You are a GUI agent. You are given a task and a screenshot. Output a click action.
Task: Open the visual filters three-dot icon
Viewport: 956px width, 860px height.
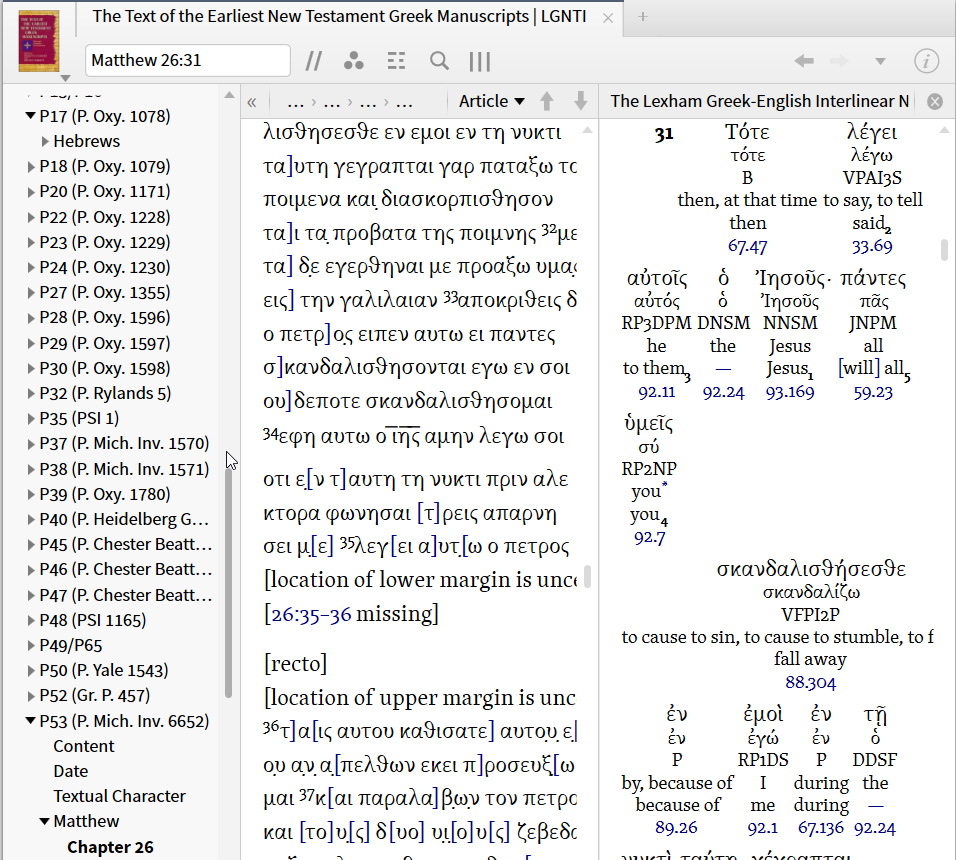pyautogui.click(x=354, y=61)
